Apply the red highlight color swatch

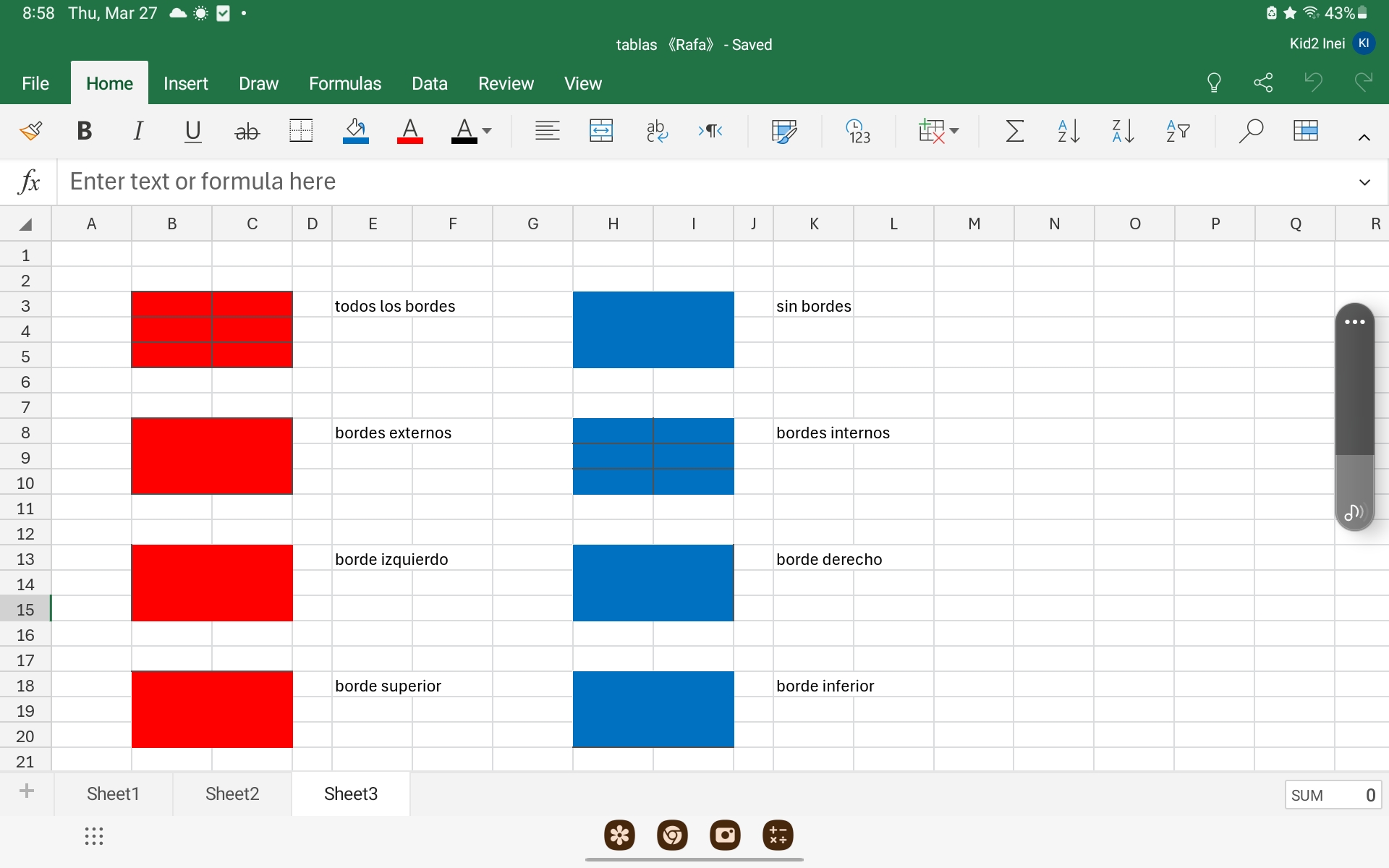point(409,131)
